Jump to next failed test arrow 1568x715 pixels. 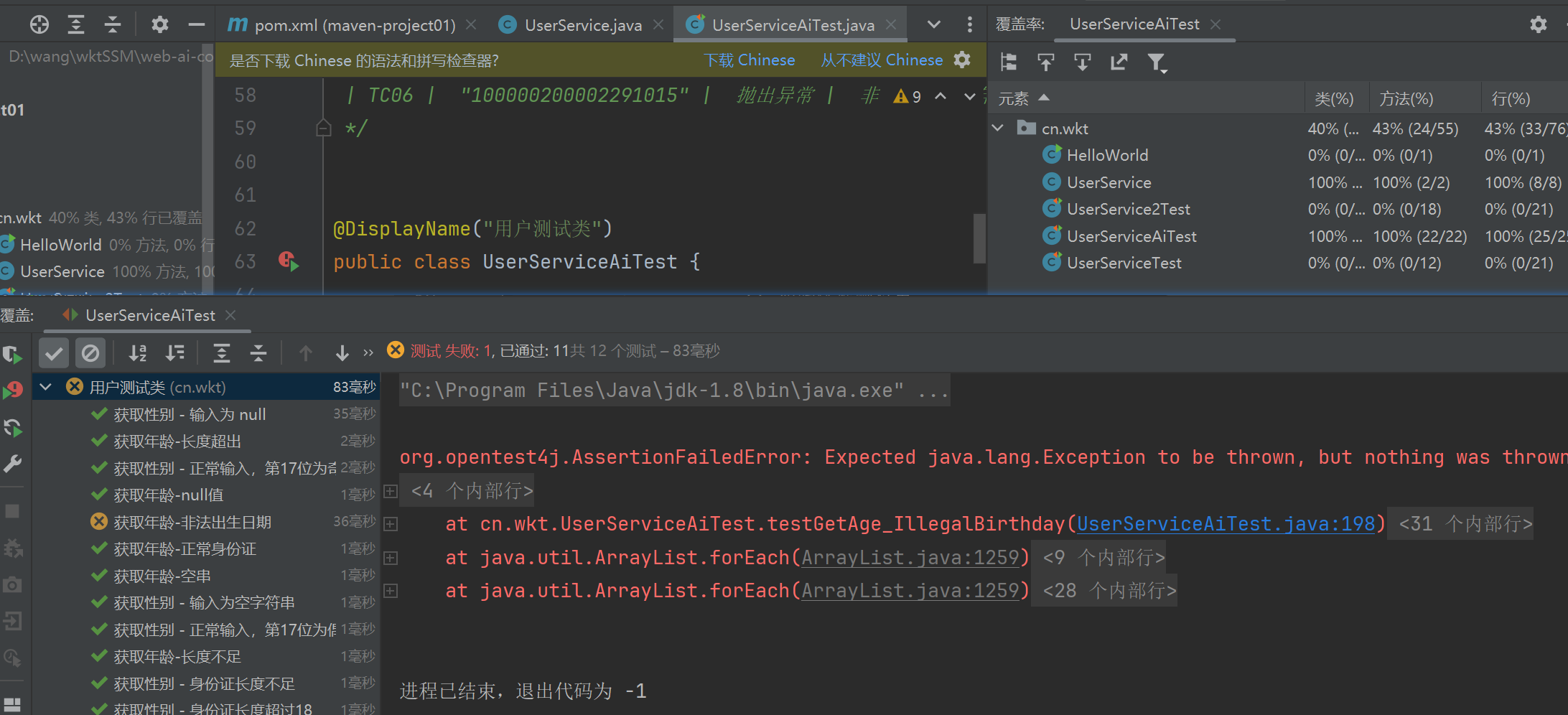pyautogui.click(x=342, y=352)
